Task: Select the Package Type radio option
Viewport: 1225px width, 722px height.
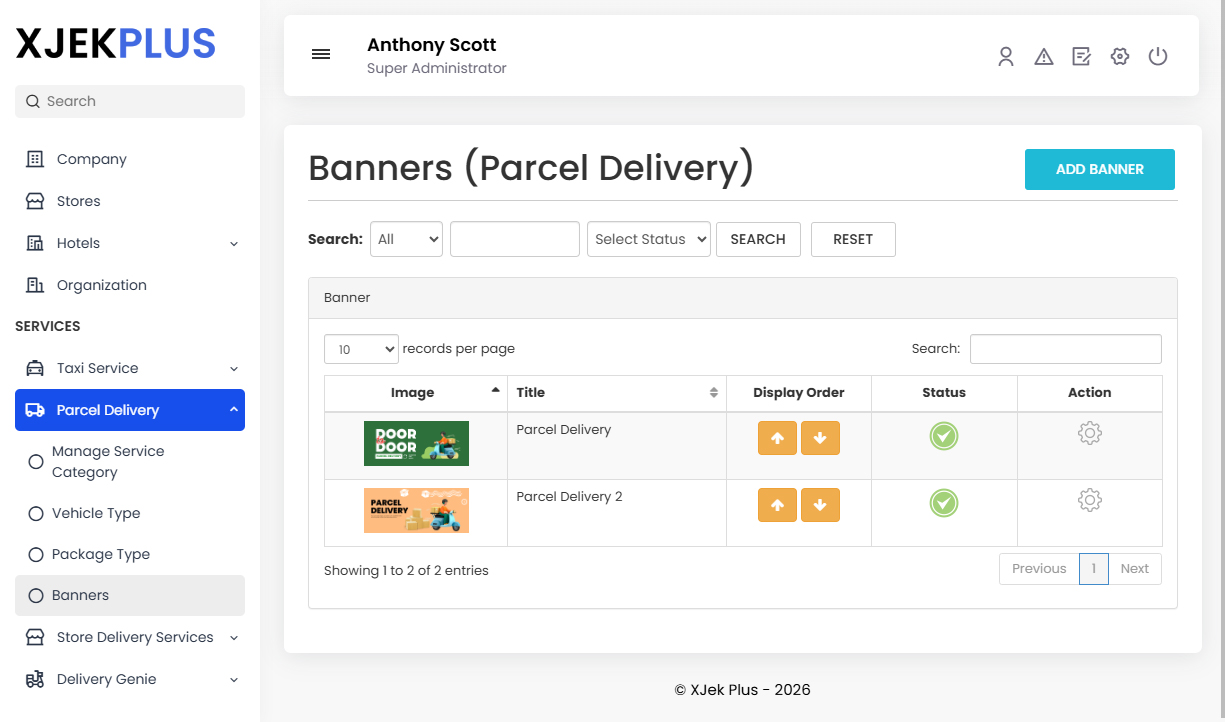Action: pyautogui.click(x=102, y=554)
